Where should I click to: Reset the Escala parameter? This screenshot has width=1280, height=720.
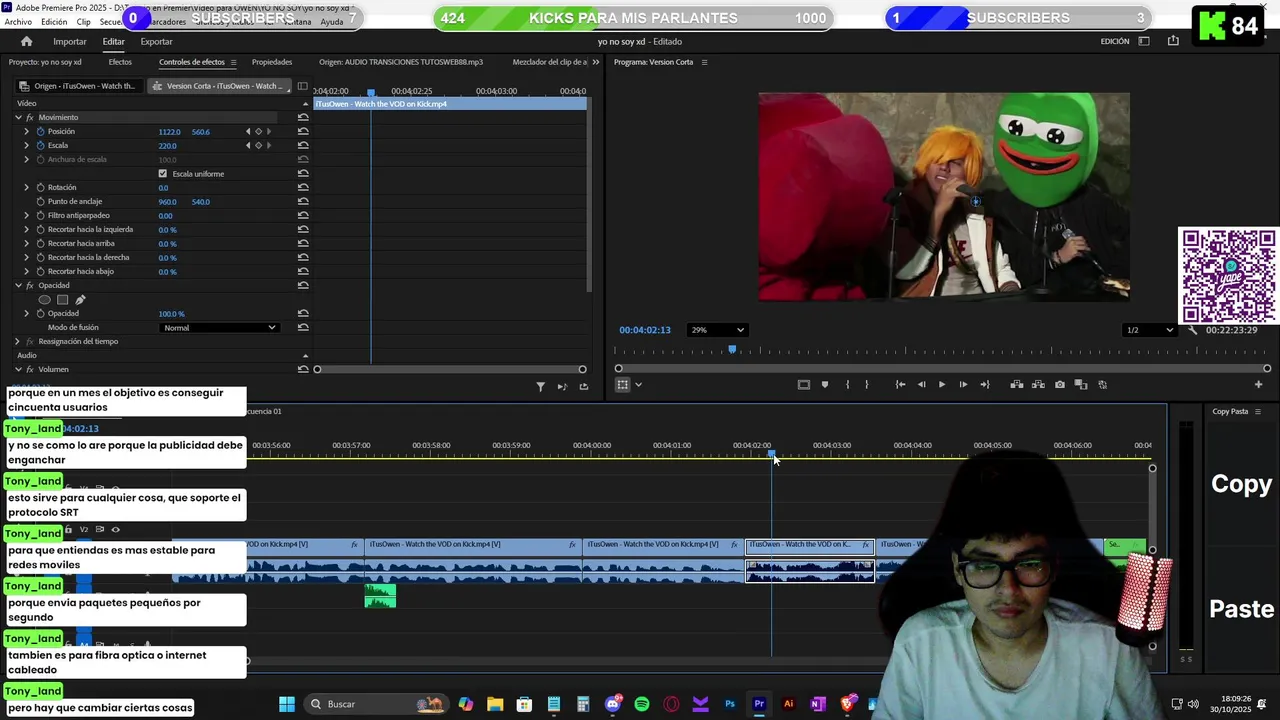click(x=303, y=146)
